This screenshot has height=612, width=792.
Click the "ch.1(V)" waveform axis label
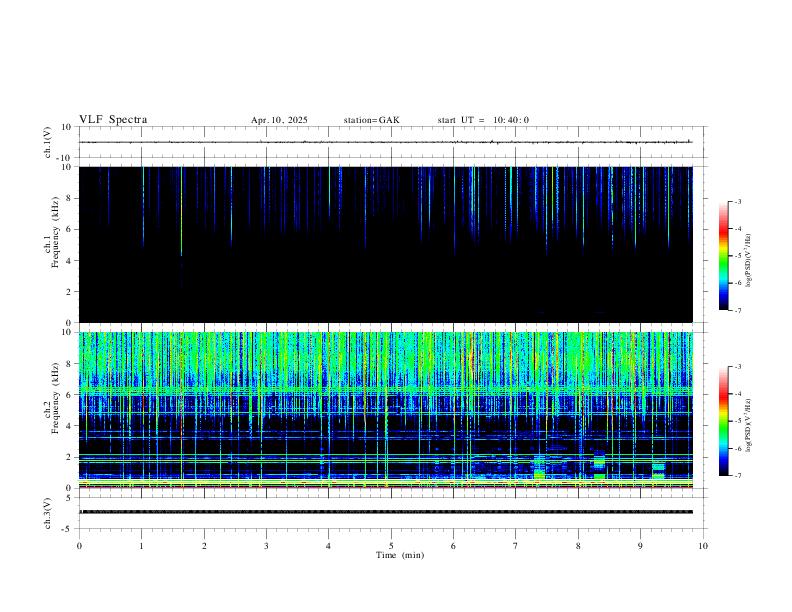[47, 142]
